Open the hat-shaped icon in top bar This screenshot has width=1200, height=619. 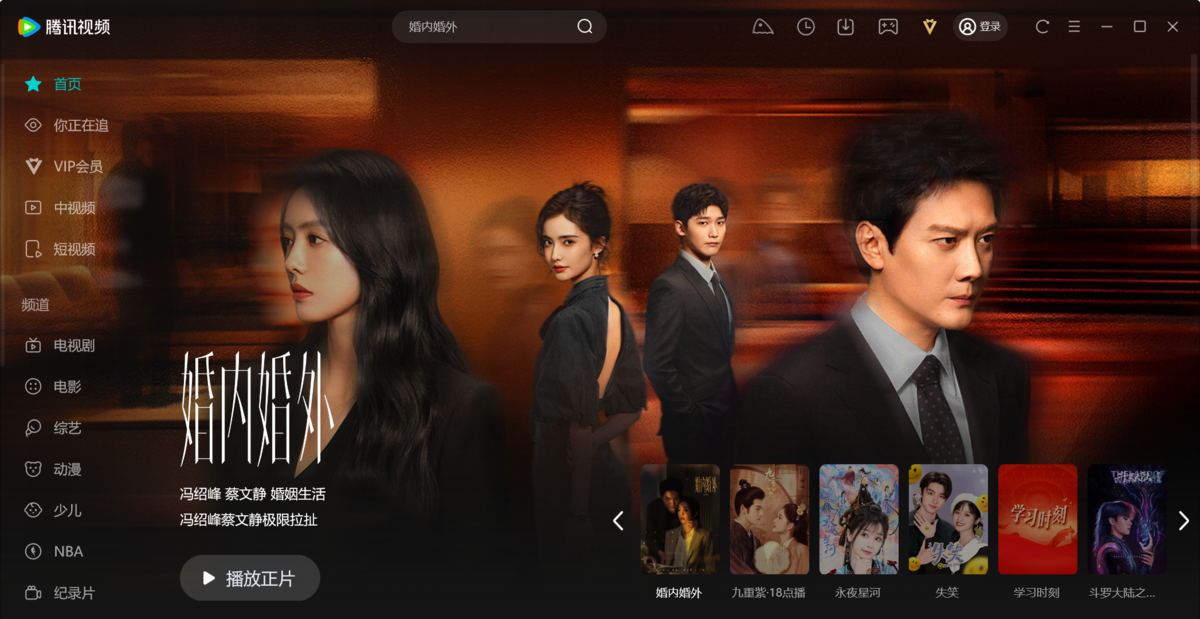pos(763,27)
